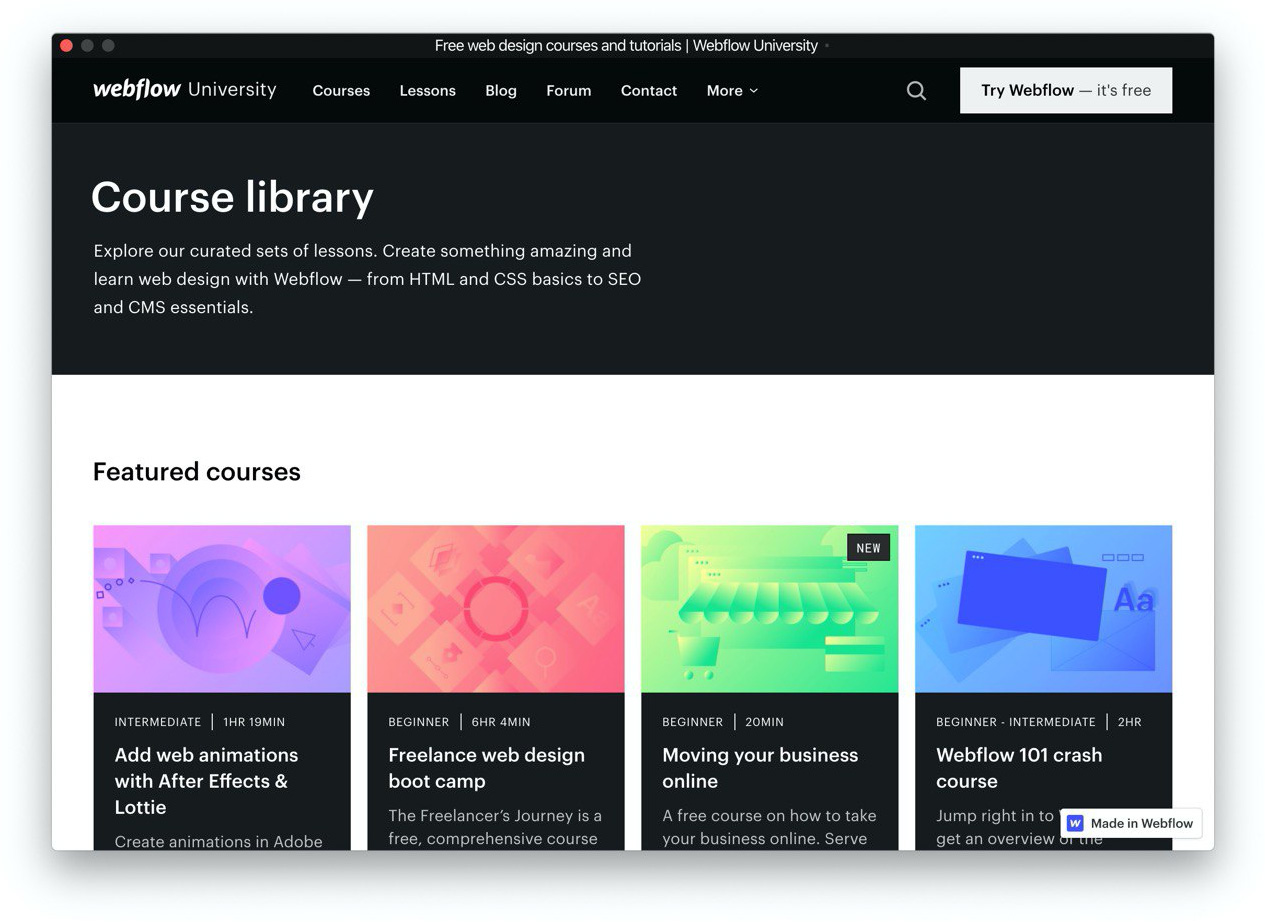Go to Lessons in the navbar
Viewport: 1265px width, 922px height.
[x=427, y=91]
